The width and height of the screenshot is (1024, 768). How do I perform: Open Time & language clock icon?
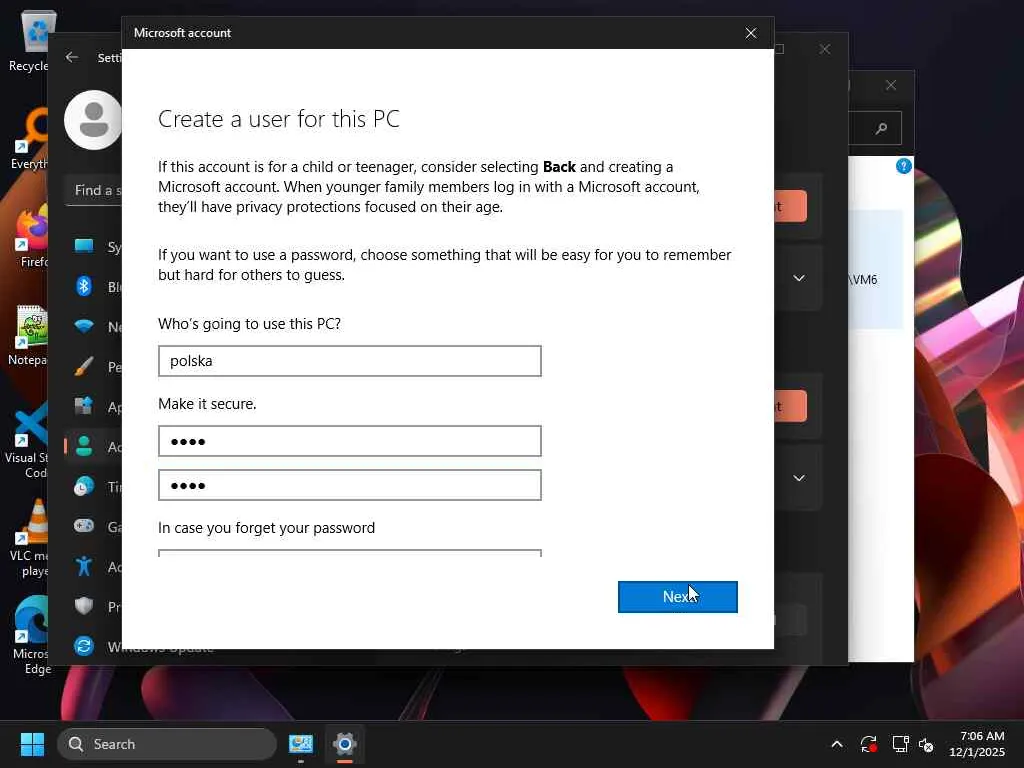tap(84, 487)
